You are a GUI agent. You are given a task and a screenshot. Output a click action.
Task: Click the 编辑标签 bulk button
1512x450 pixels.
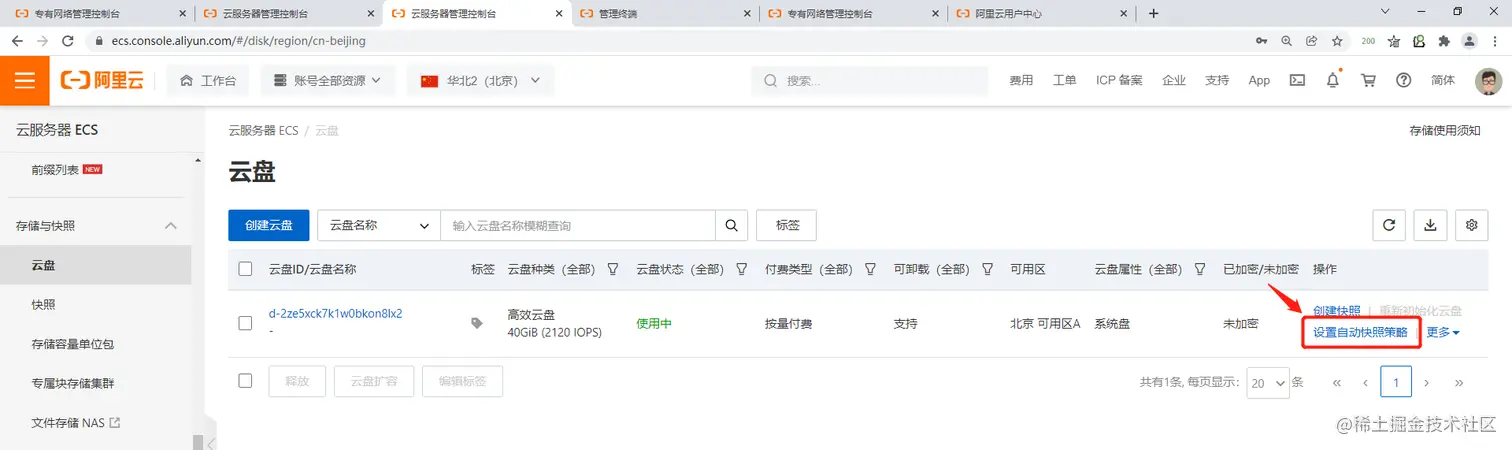(462, 381)
